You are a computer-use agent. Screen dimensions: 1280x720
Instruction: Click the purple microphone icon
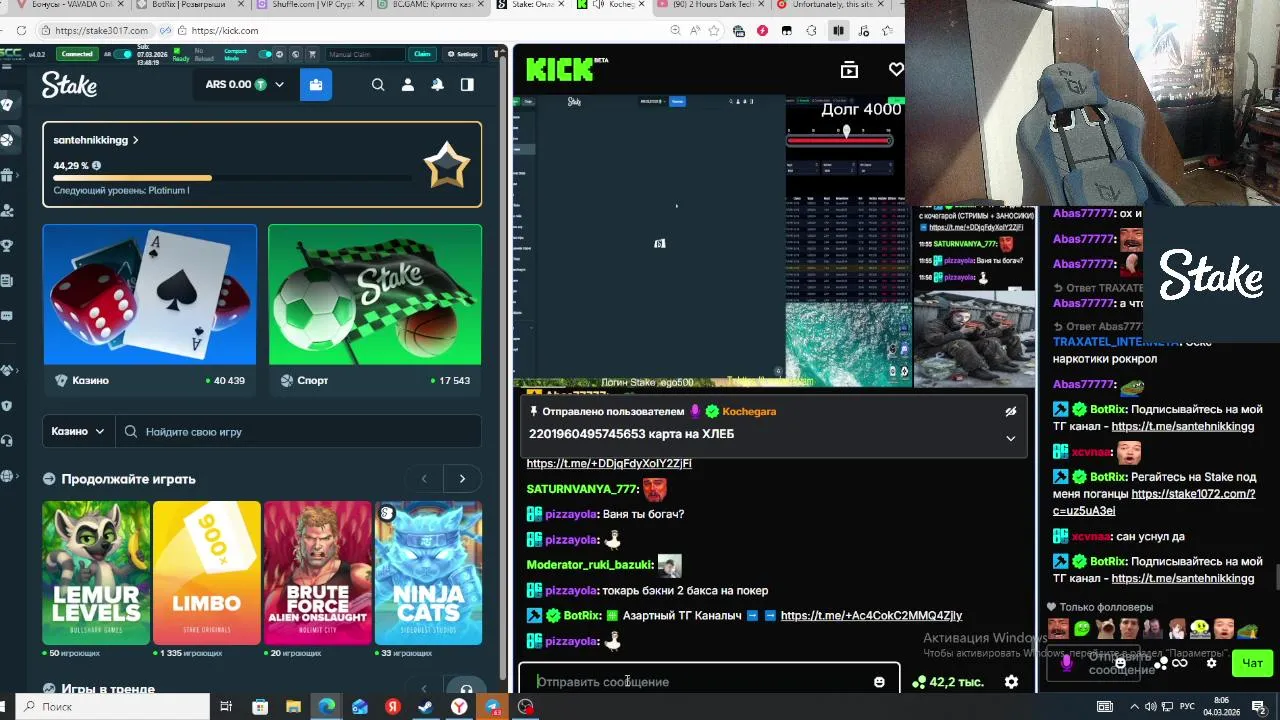point(1067,662)
